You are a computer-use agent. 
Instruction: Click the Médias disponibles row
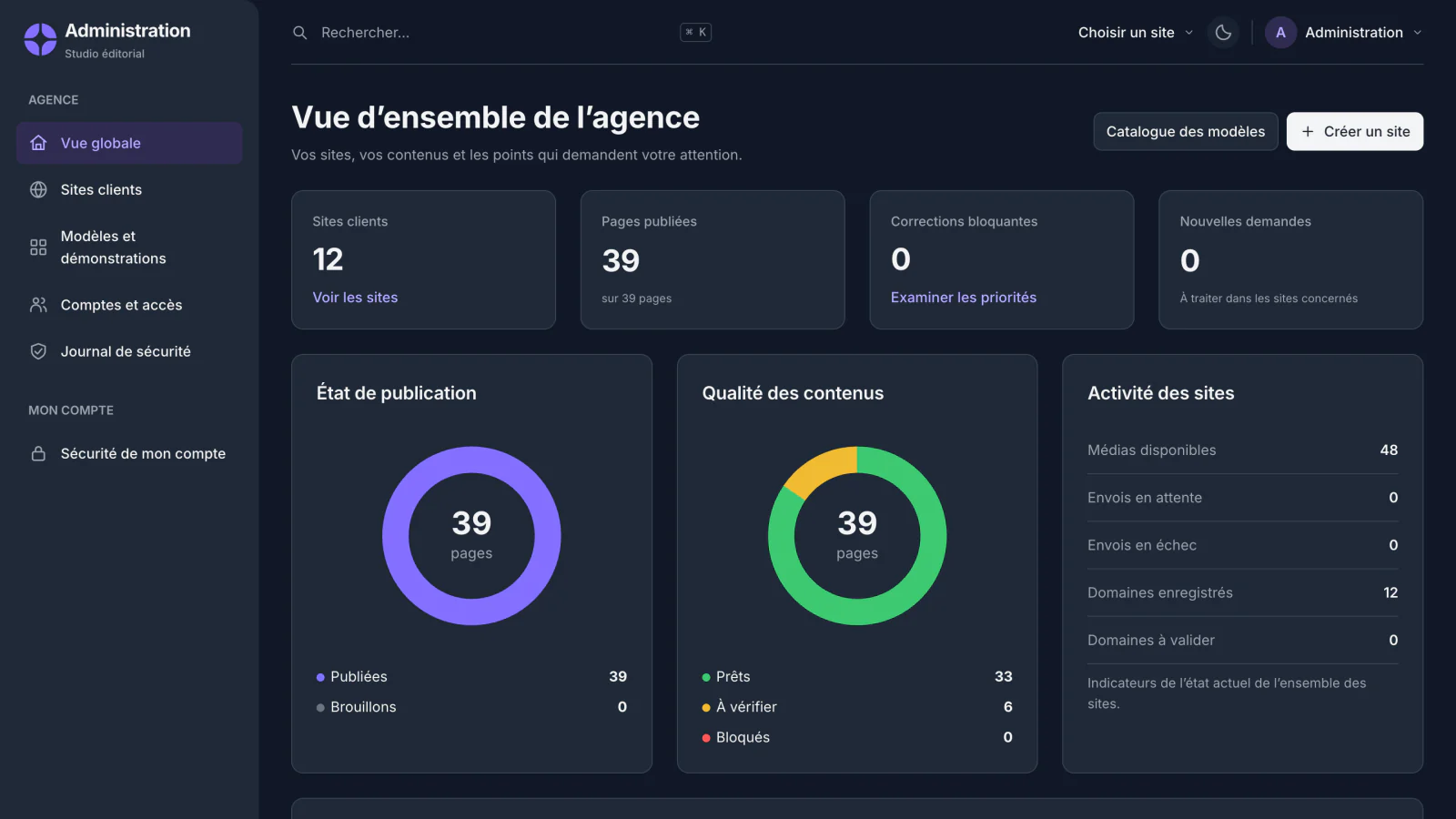click(1242, 450)
